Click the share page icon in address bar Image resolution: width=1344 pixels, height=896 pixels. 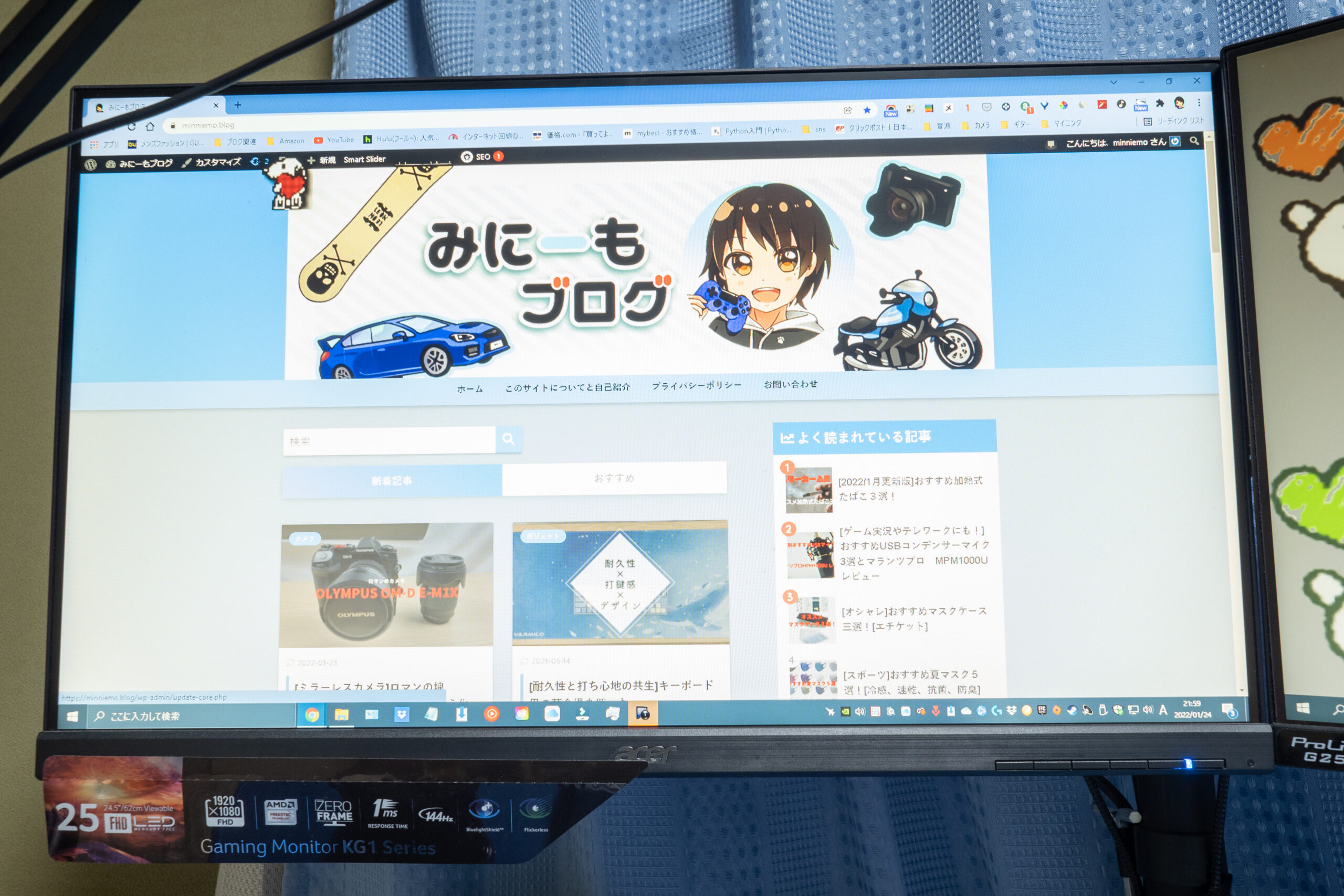point(847,110)
